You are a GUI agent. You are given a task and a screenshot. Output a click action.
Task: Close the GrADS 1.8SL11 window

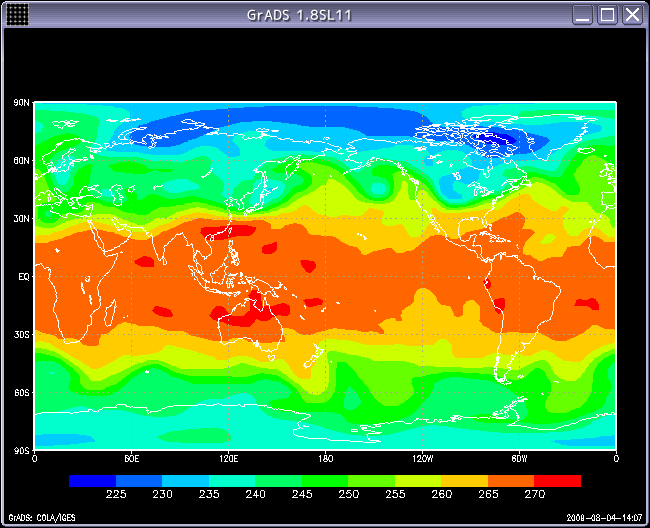pos(632,14)
